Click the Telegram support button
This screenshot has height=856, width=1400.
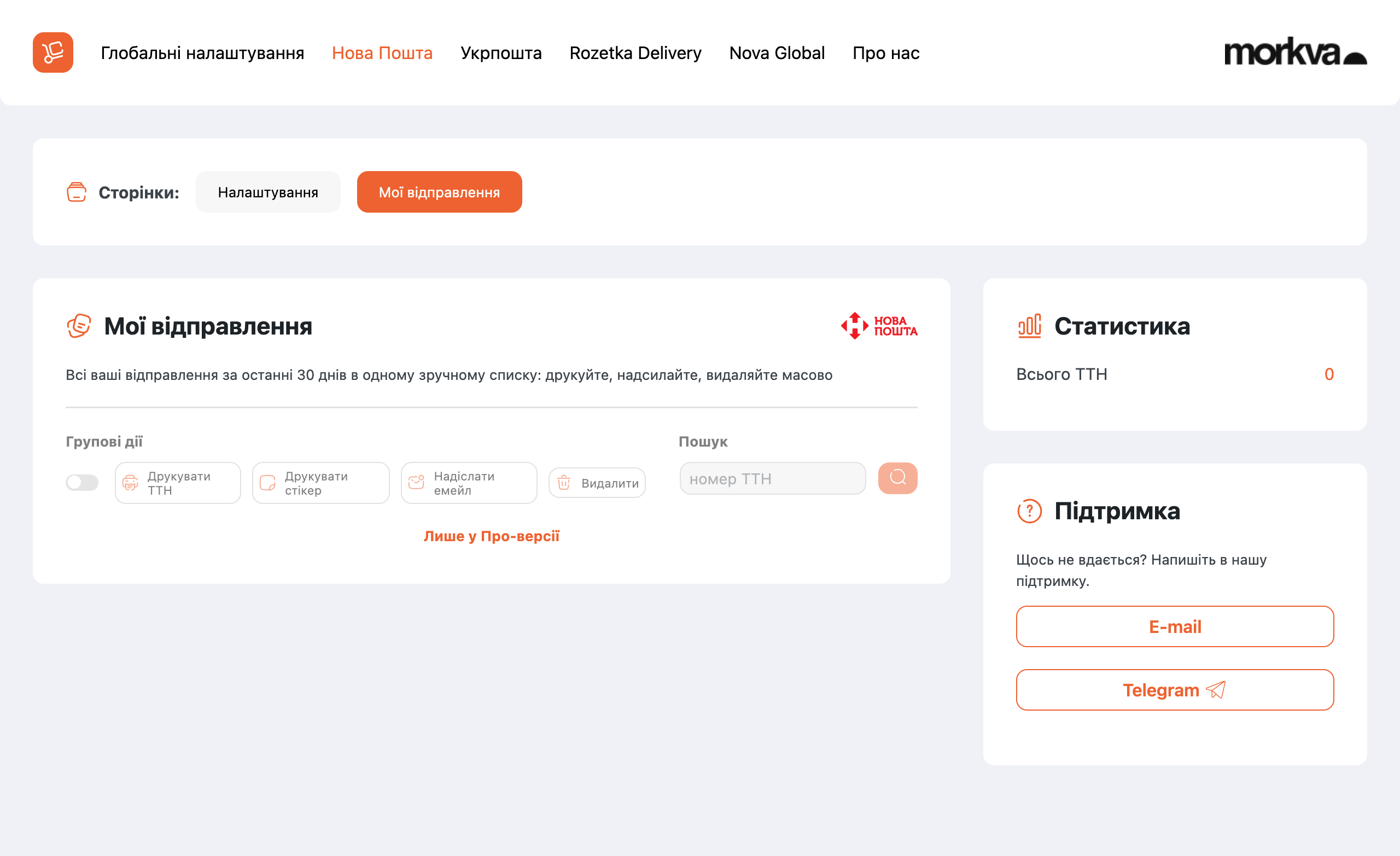[1174, 690]
